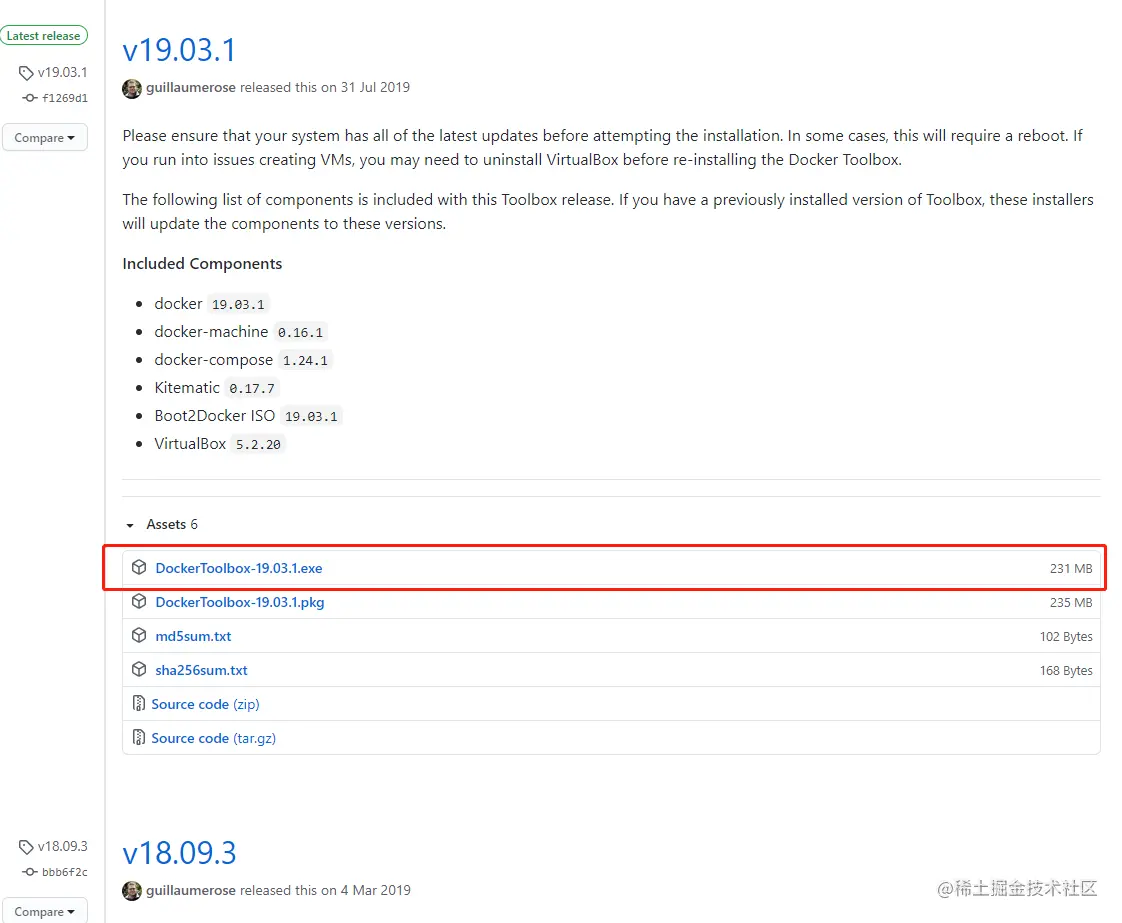The height and width of the screenshot is (923, 1122).
Task: Open the v19.03.1 release title
Action: pyautogui.click(x=179, y=50)
